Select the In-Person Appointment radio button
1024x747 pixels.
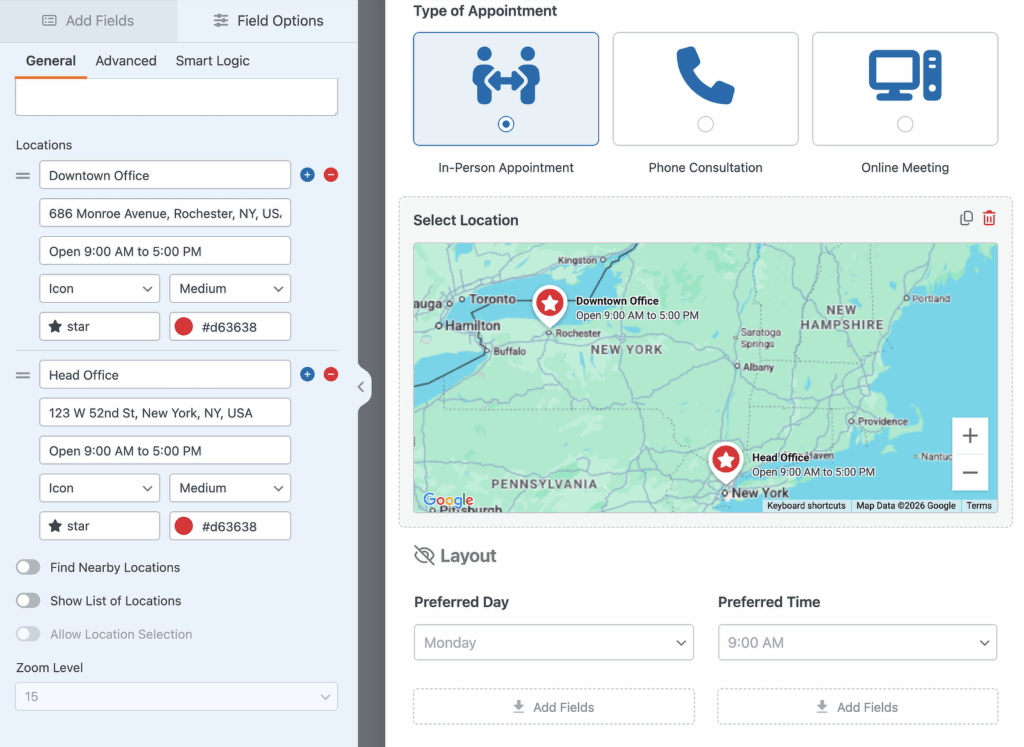[505, 124]
